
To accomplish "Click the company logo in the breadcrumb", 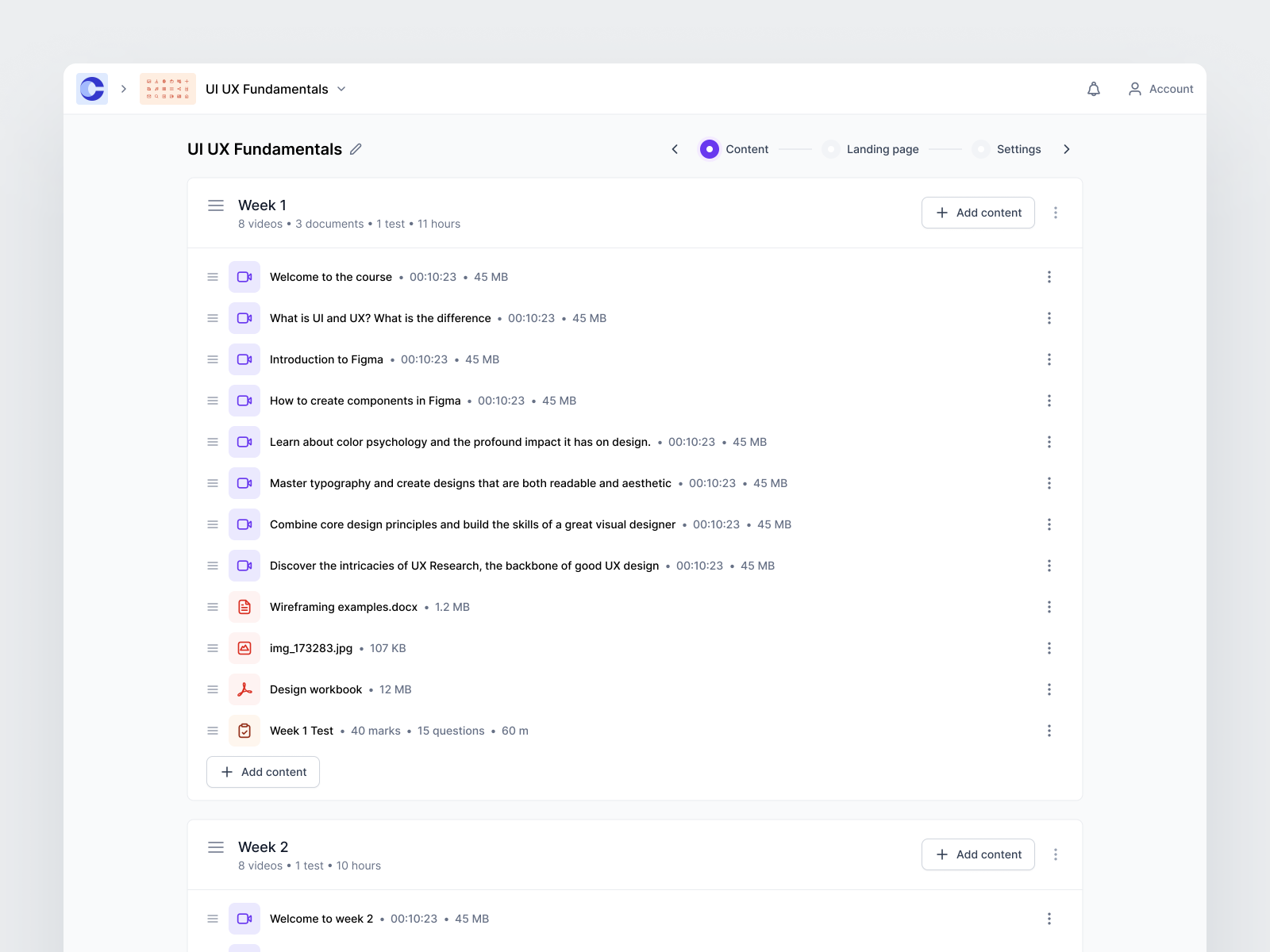I will 91,88.
